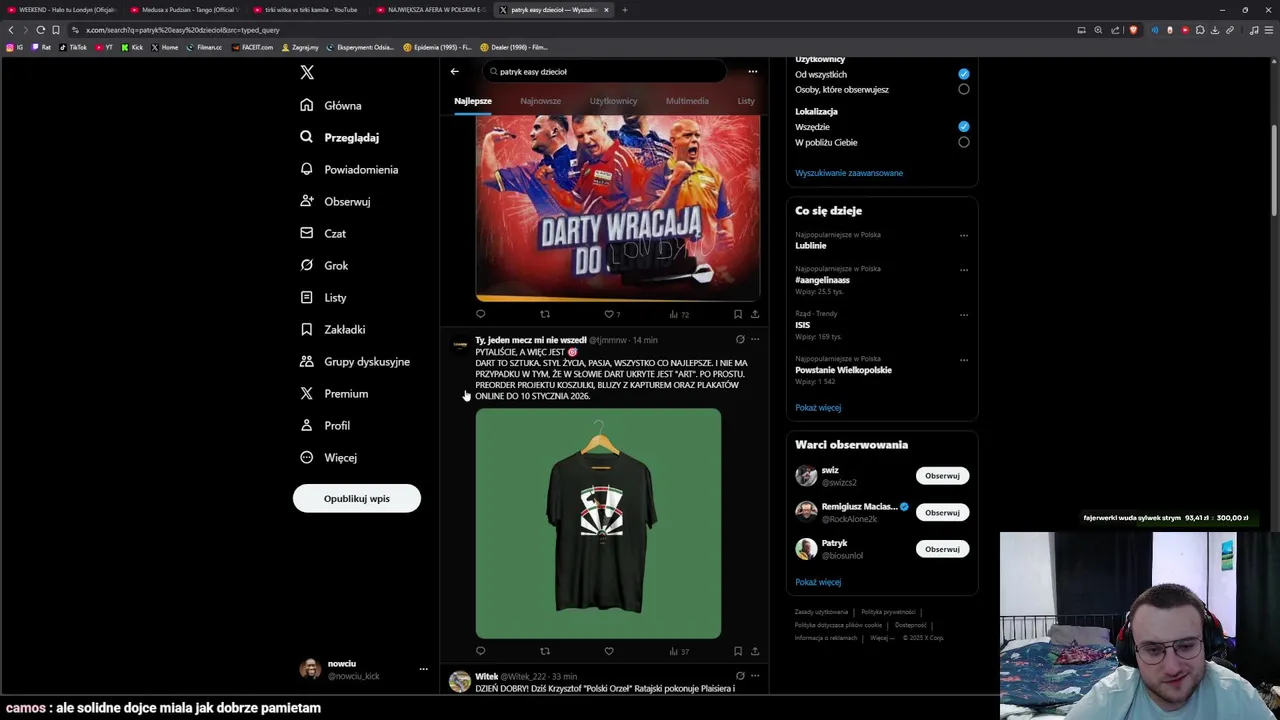Viewport: 1280px width, 720px height.
Task: Click the search field with patryk easy dzieciol
Action: pyautogui.click(x=604, y=71)
